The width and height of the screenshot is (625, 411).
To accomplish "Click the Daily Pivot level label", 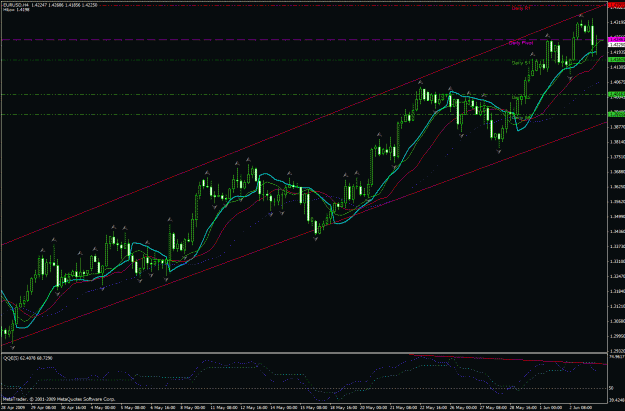I will (x=521, y=43).
